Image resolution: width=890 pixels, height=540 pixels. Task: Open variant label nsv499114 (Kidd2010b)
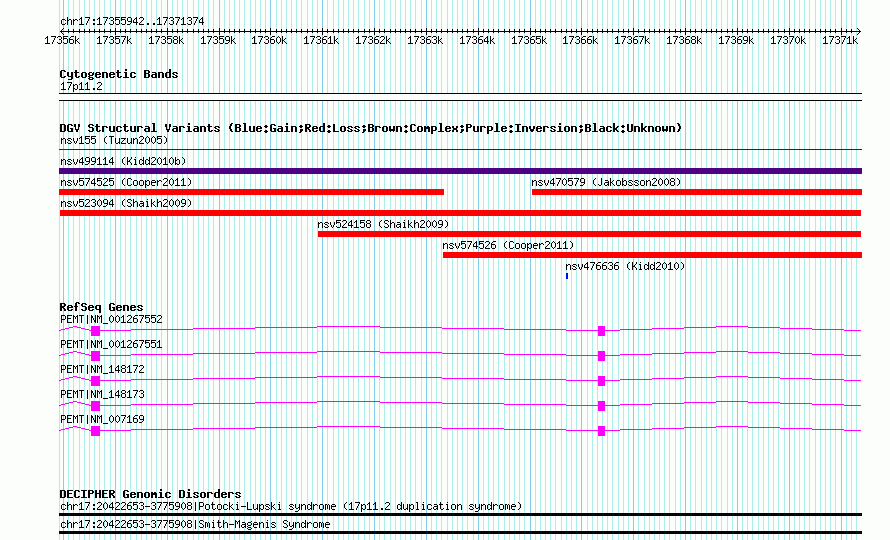click(x=123, y=161)
